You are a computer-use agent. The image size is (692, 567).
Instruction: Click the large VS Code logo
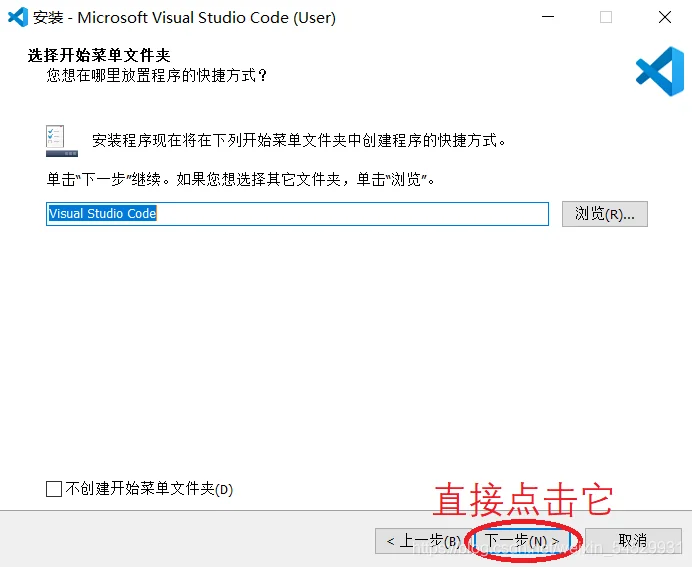pos(660,71)
